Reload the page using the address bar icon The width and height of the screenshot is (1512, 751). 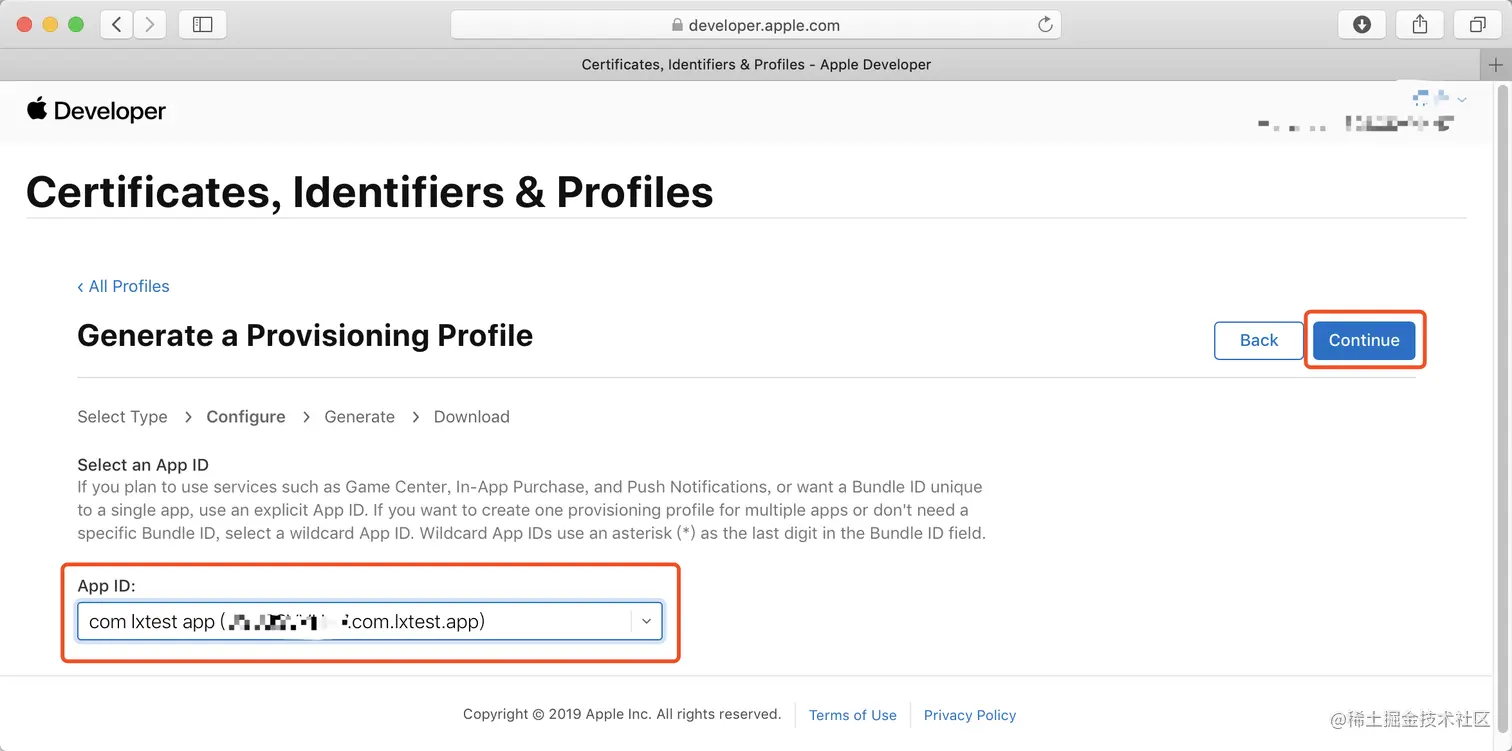[1045, 25]
